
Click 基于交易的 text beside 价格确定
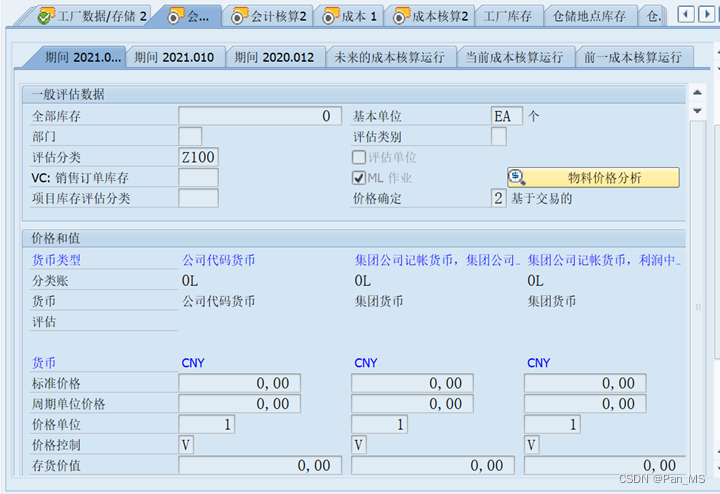[x=541, y=198]
